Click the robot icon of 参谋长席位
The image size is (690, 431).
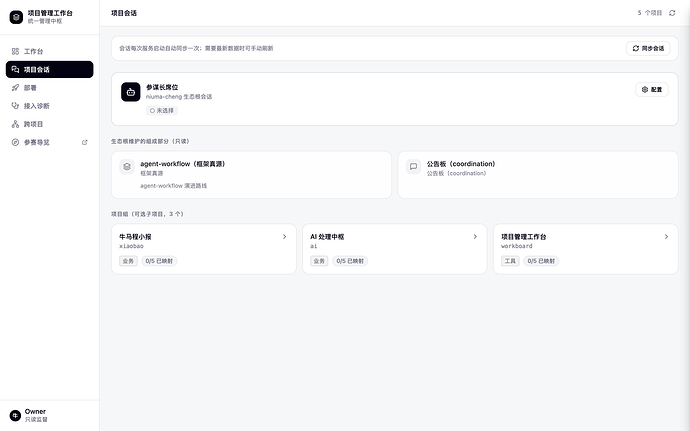point(131,92)
